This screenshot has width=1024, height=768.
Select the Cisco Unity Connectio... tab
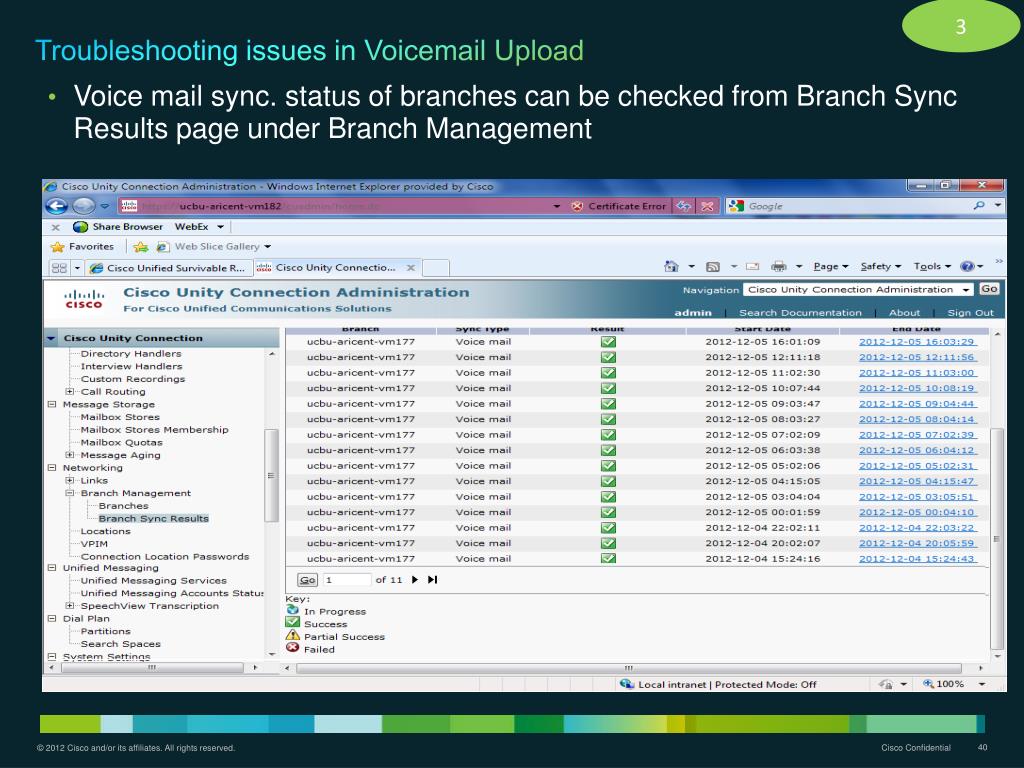point(336,268)
